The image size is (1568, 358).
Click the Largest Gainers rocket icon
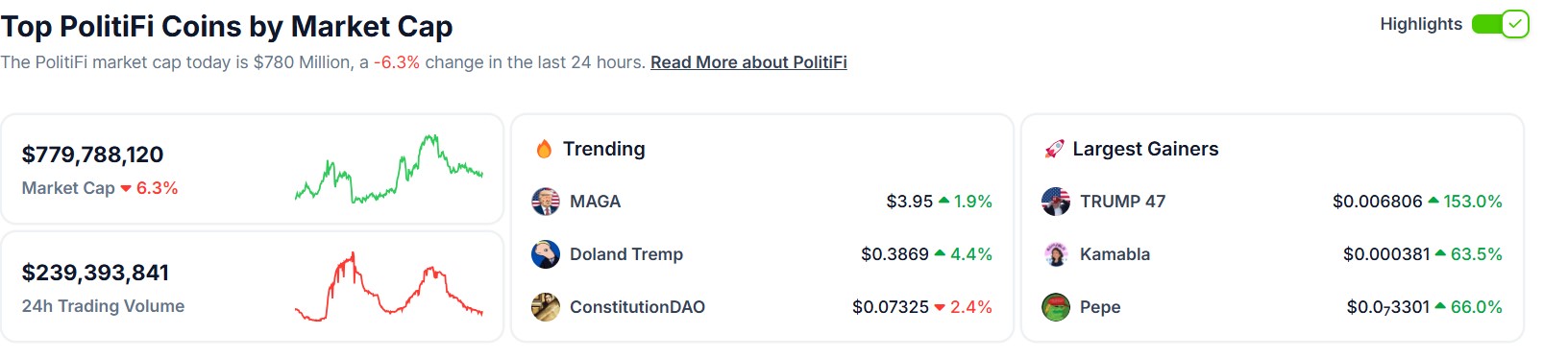(x=1054, y=149)
